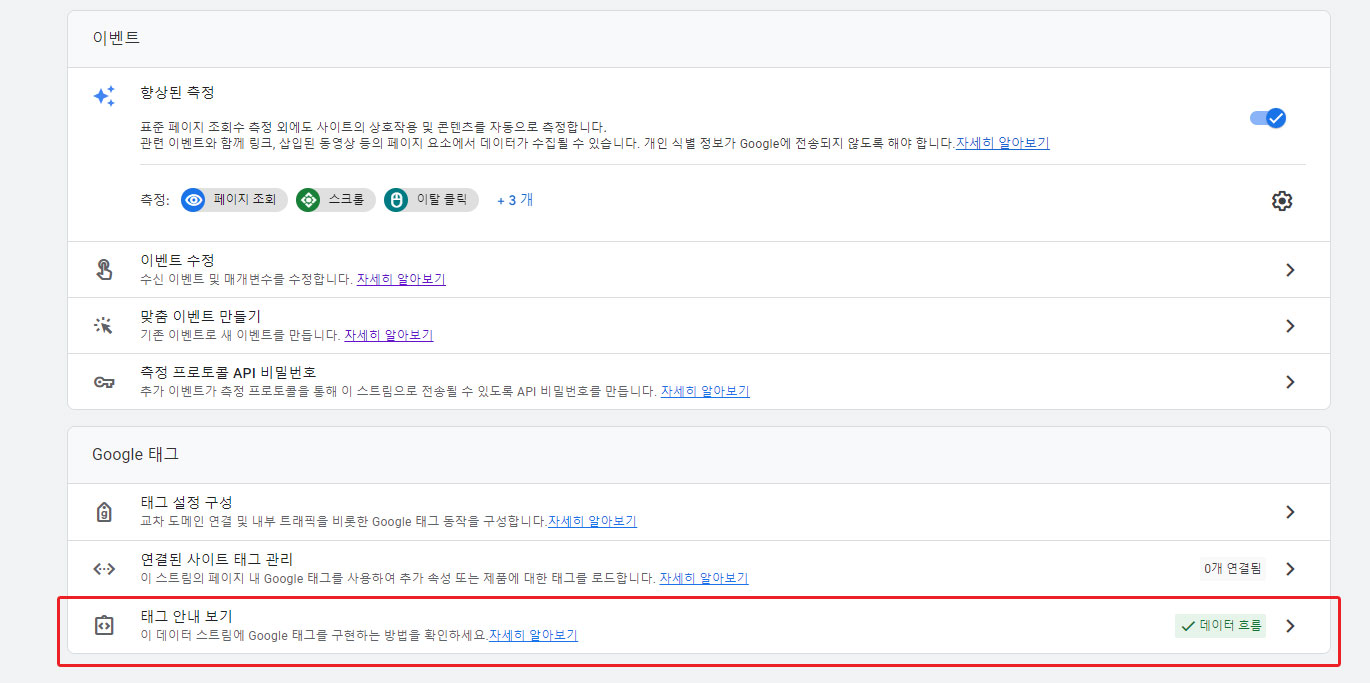
Task: Expand 태그 설정 구성 with its chevron
Action: point(1290,512)
